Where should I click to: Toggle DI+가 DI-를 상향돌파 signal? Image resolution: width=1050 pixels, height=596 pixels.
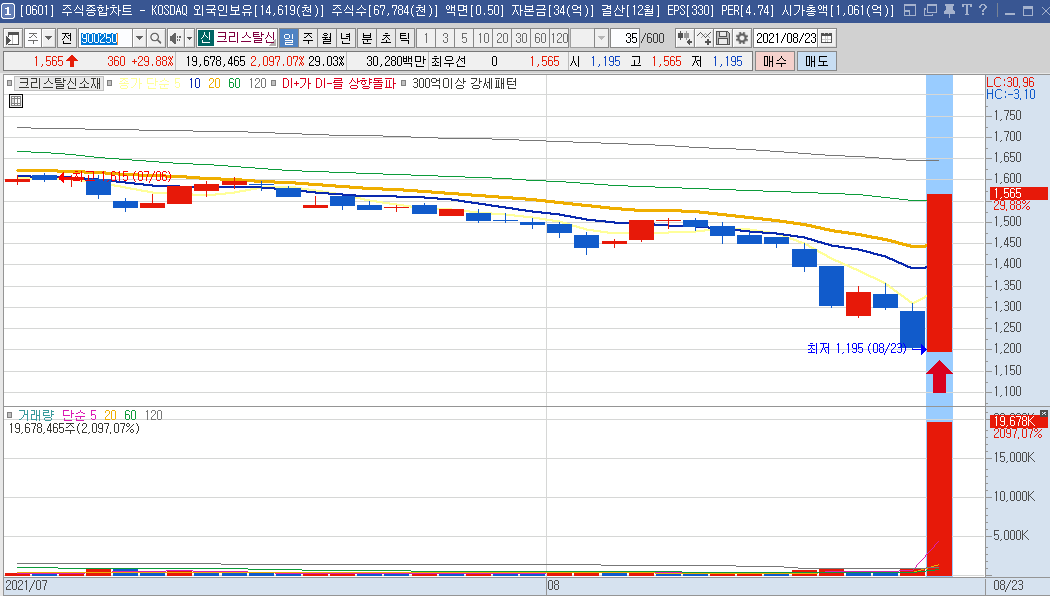[x=339, y=84]
